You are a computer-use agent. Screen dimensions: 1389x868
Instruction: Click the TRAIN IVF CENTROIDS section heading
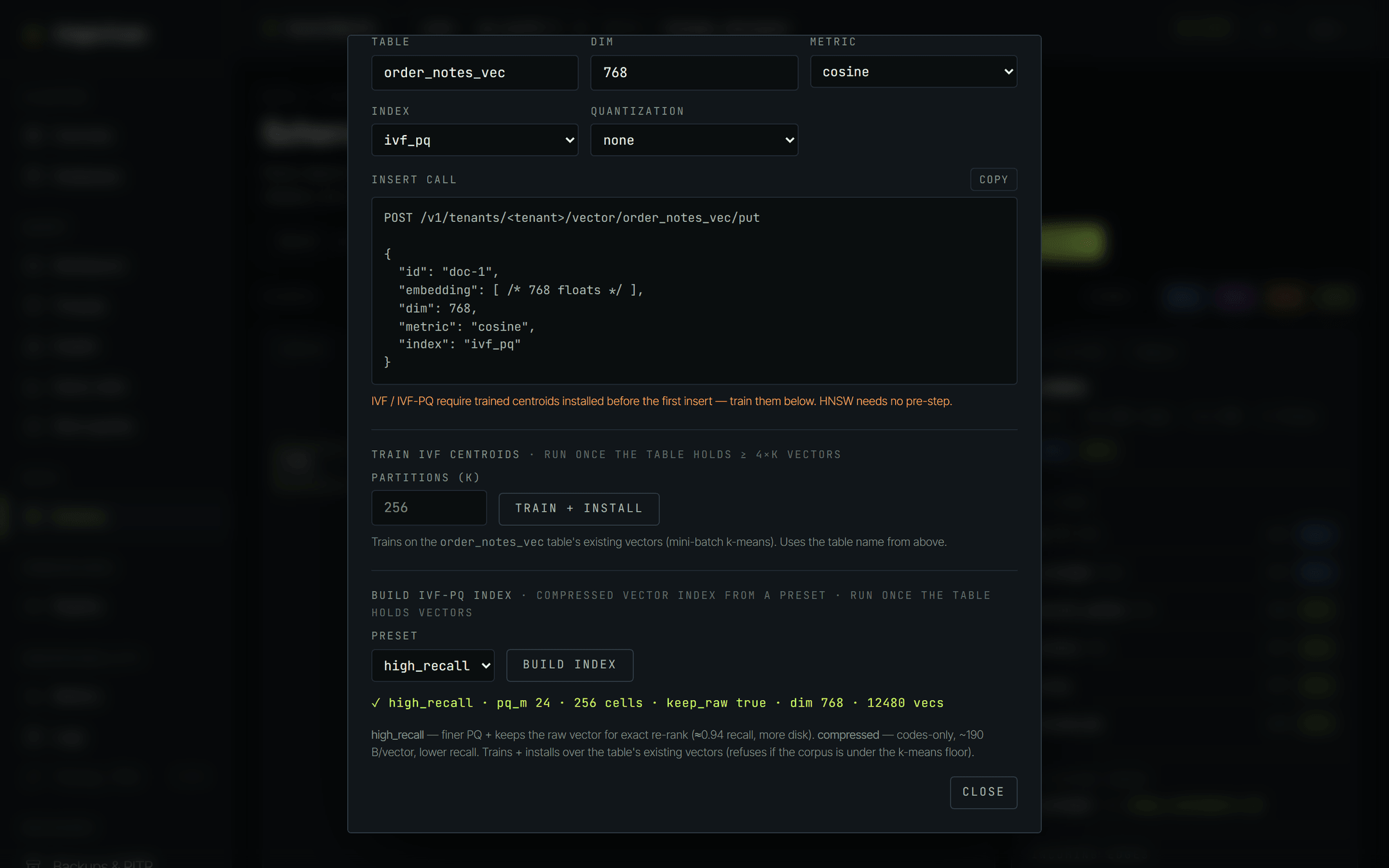coord(446,455)
